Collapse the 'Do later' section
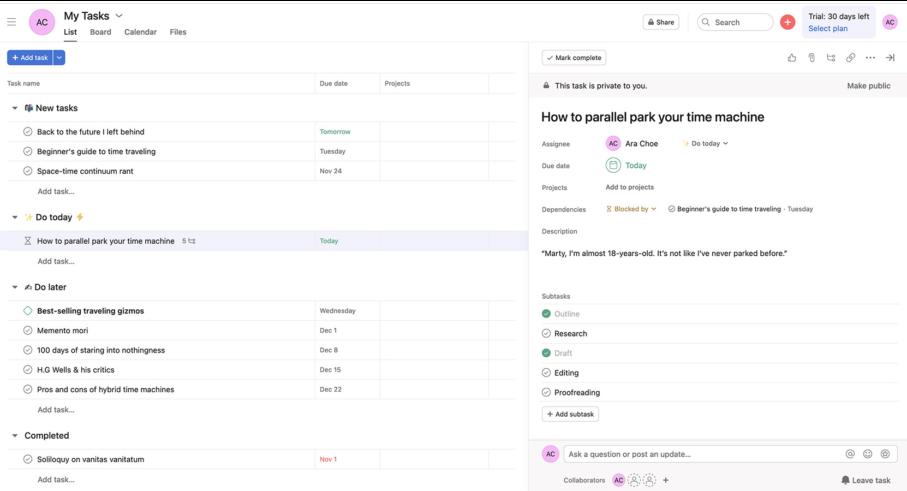Viewport: 907px width, 491px height. (15, 287)
